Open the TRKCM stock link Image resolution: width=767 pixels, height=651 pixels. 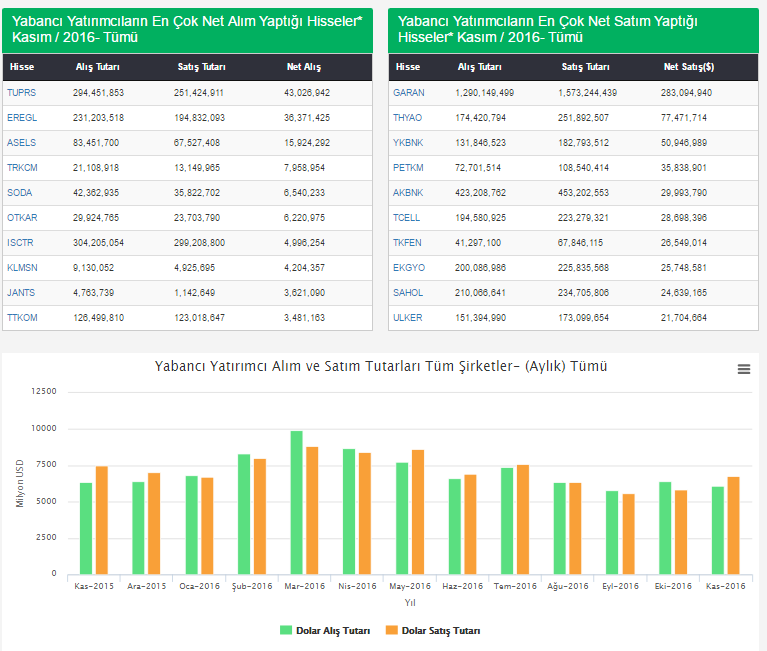pyautogui.click(x=22, y=167)
